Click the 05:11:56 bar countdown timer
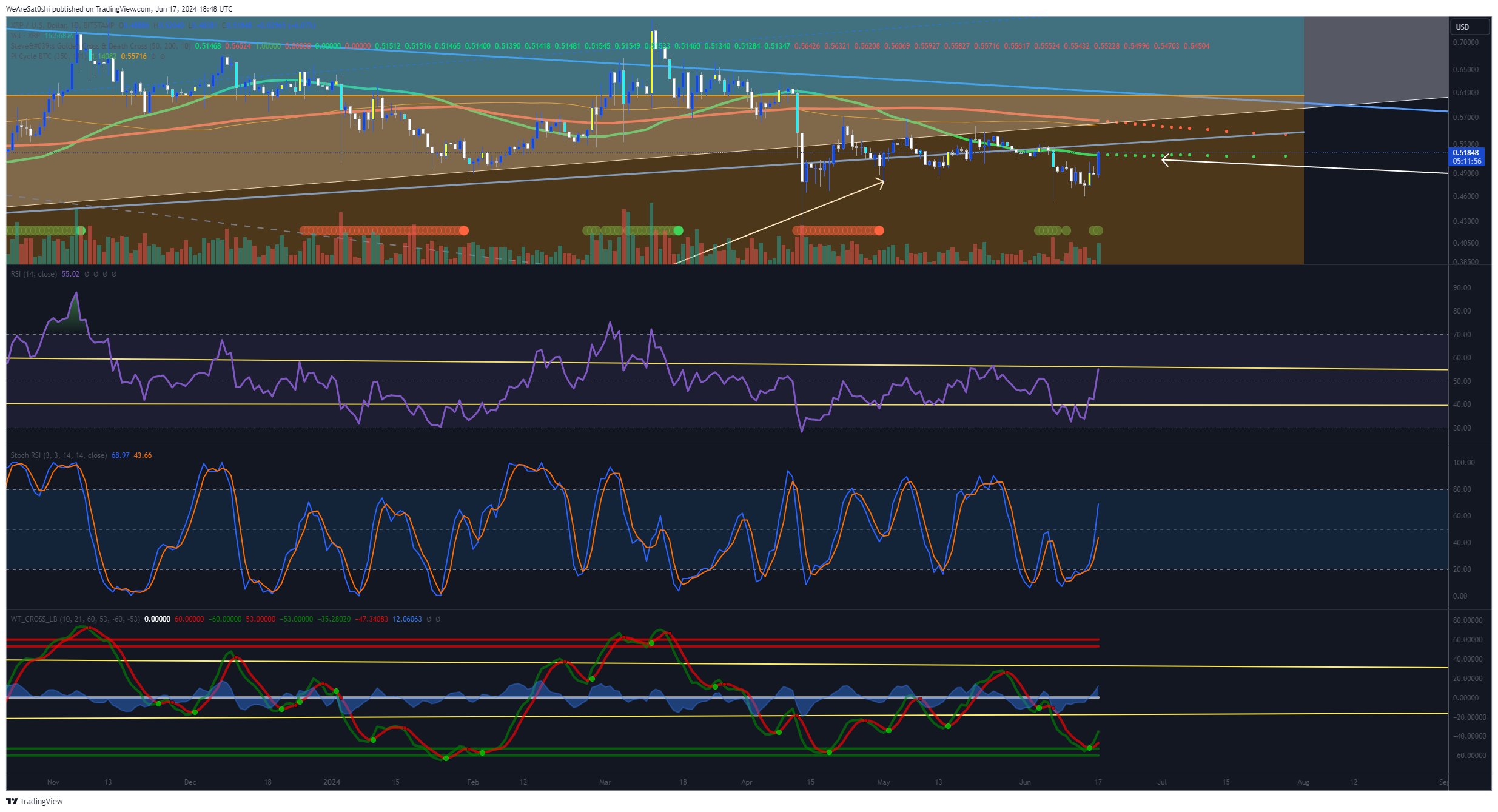Image resolution: width=1498 pixels, height=812 pixels. pyautogui.click(x=1466, y=161)
